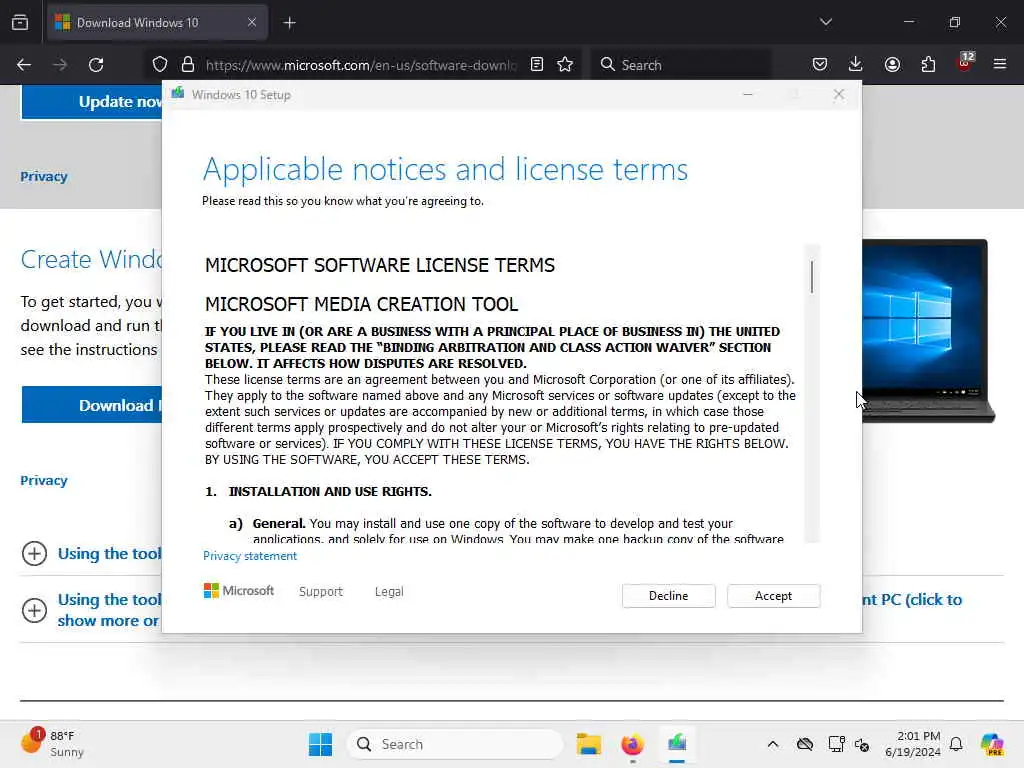Click the taskbar Search box

coord(455,744)
